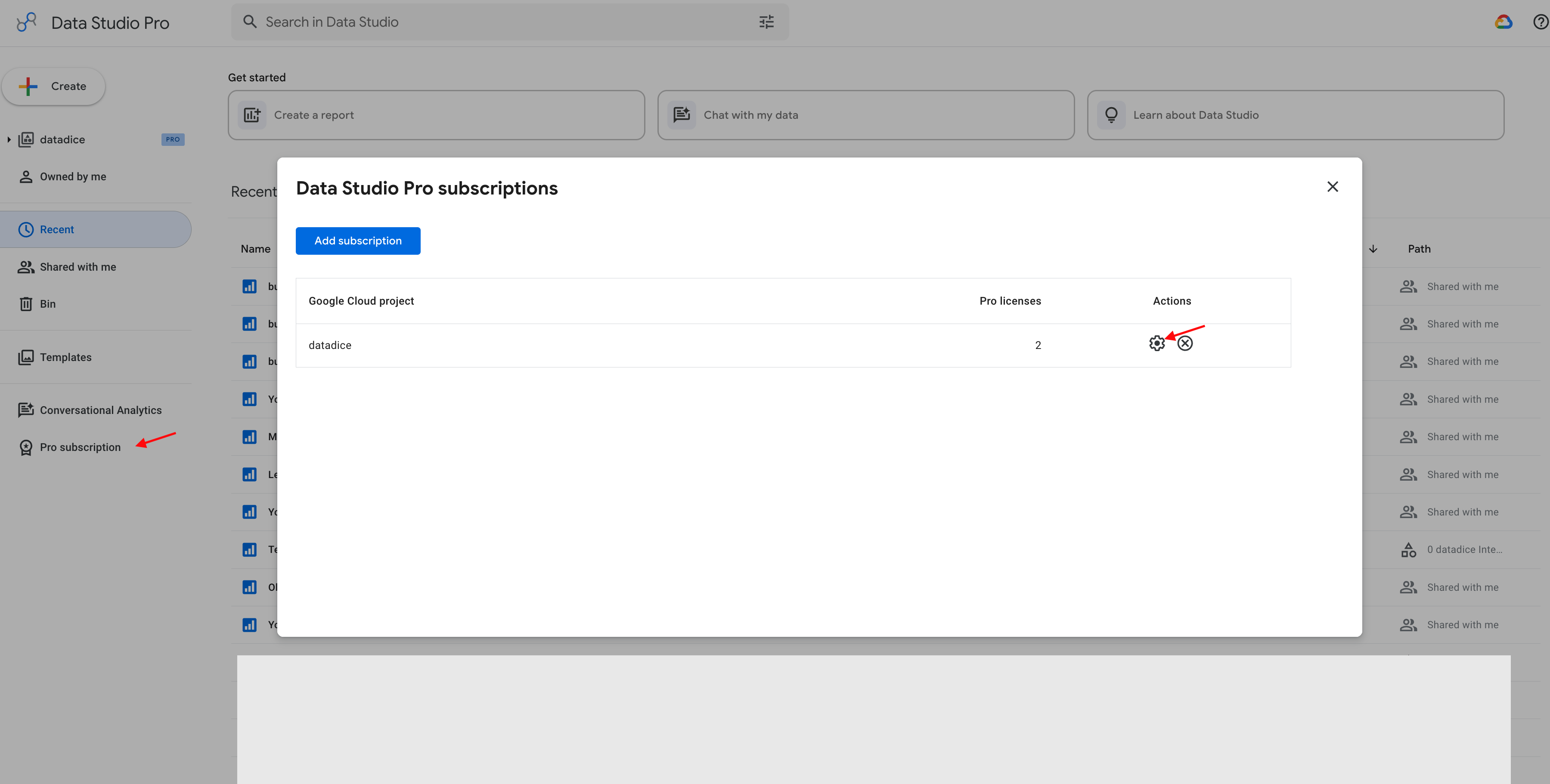1550x784 pixels.
Task: Click the Path column header
Action: point(1419,249)
